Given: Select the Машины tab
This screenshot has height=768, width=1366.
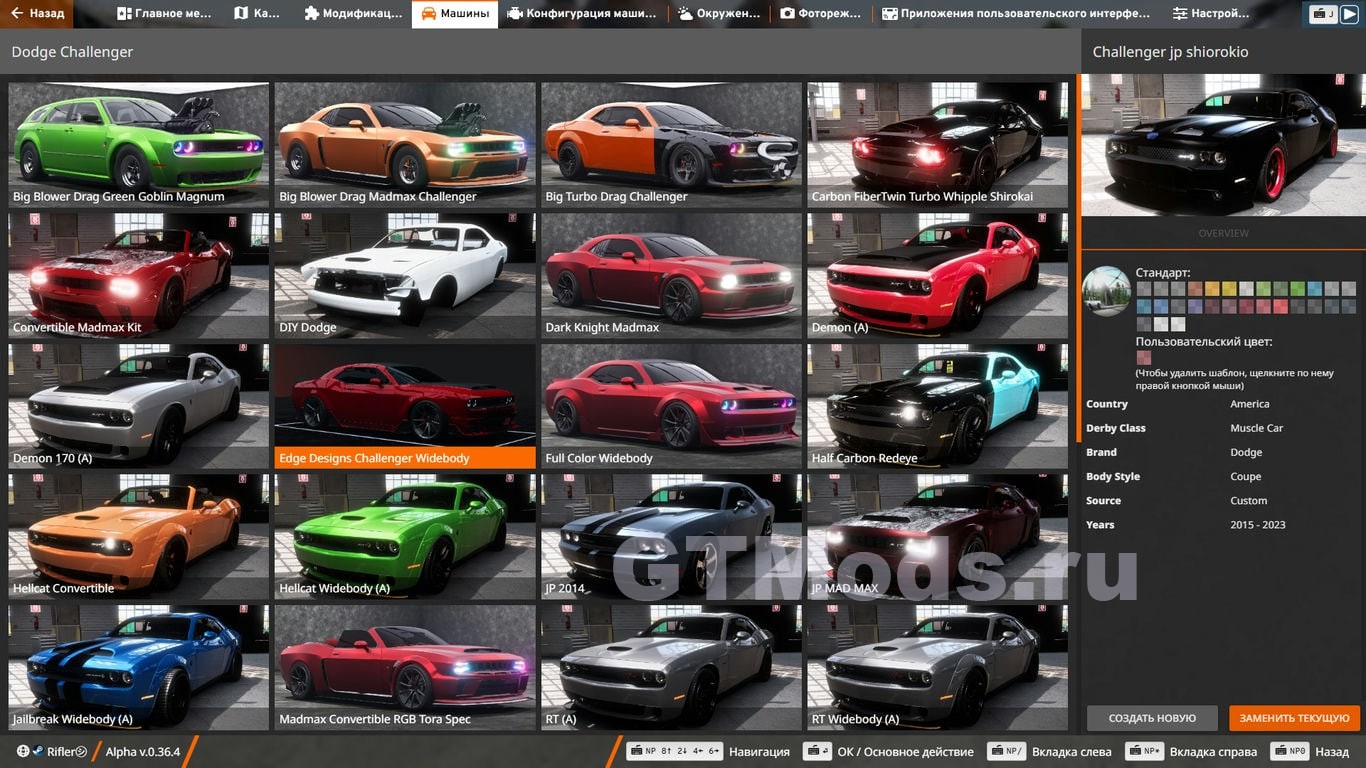Looking at the screenshot, I should 455,14.
